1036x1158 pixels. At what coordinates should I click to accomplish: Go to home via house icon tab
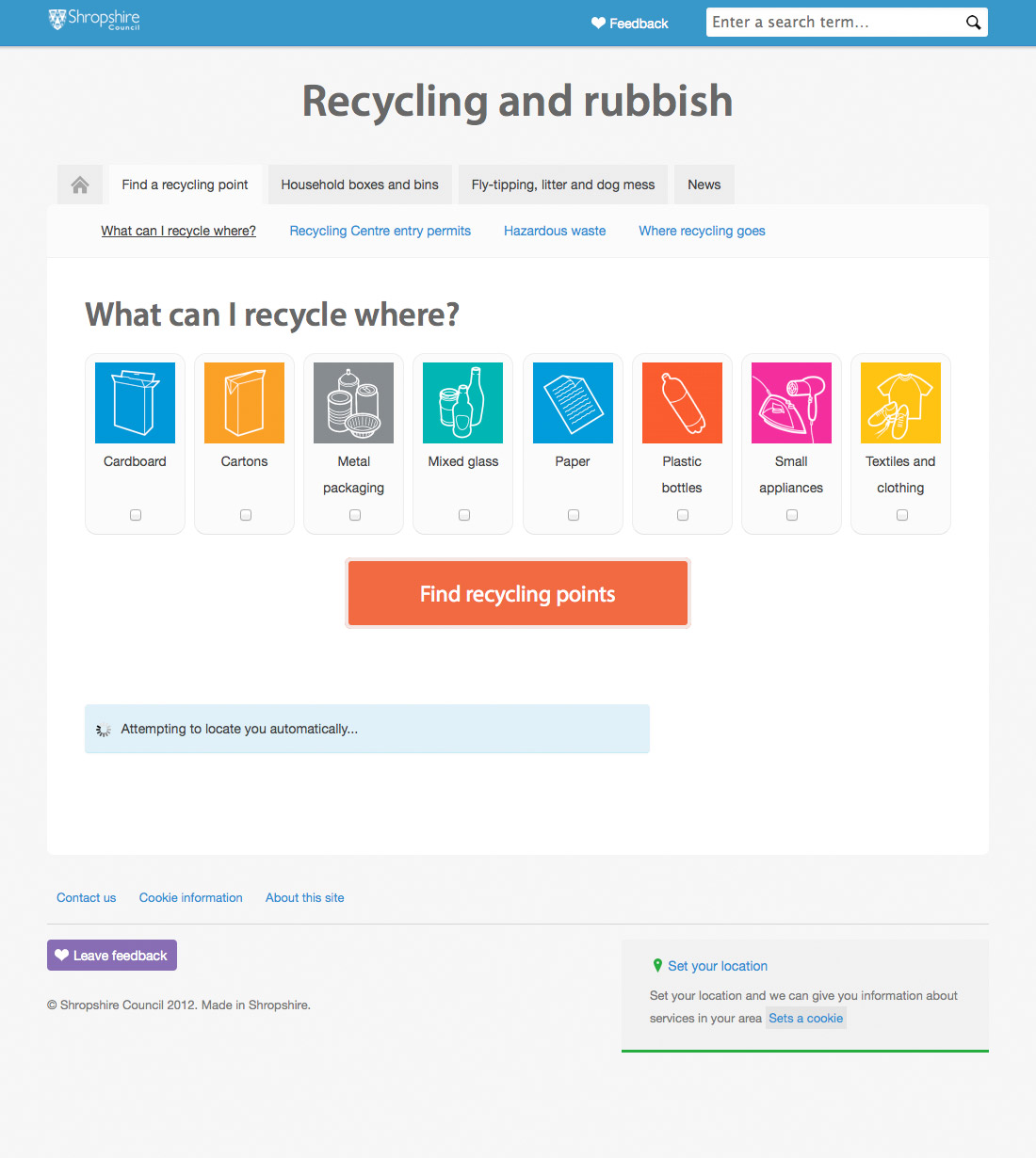click(80, 185)
